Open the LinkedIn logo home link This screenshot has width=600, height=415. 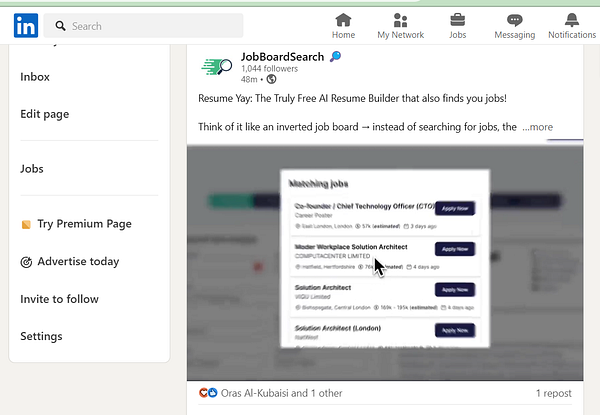(x=26, y=26)
